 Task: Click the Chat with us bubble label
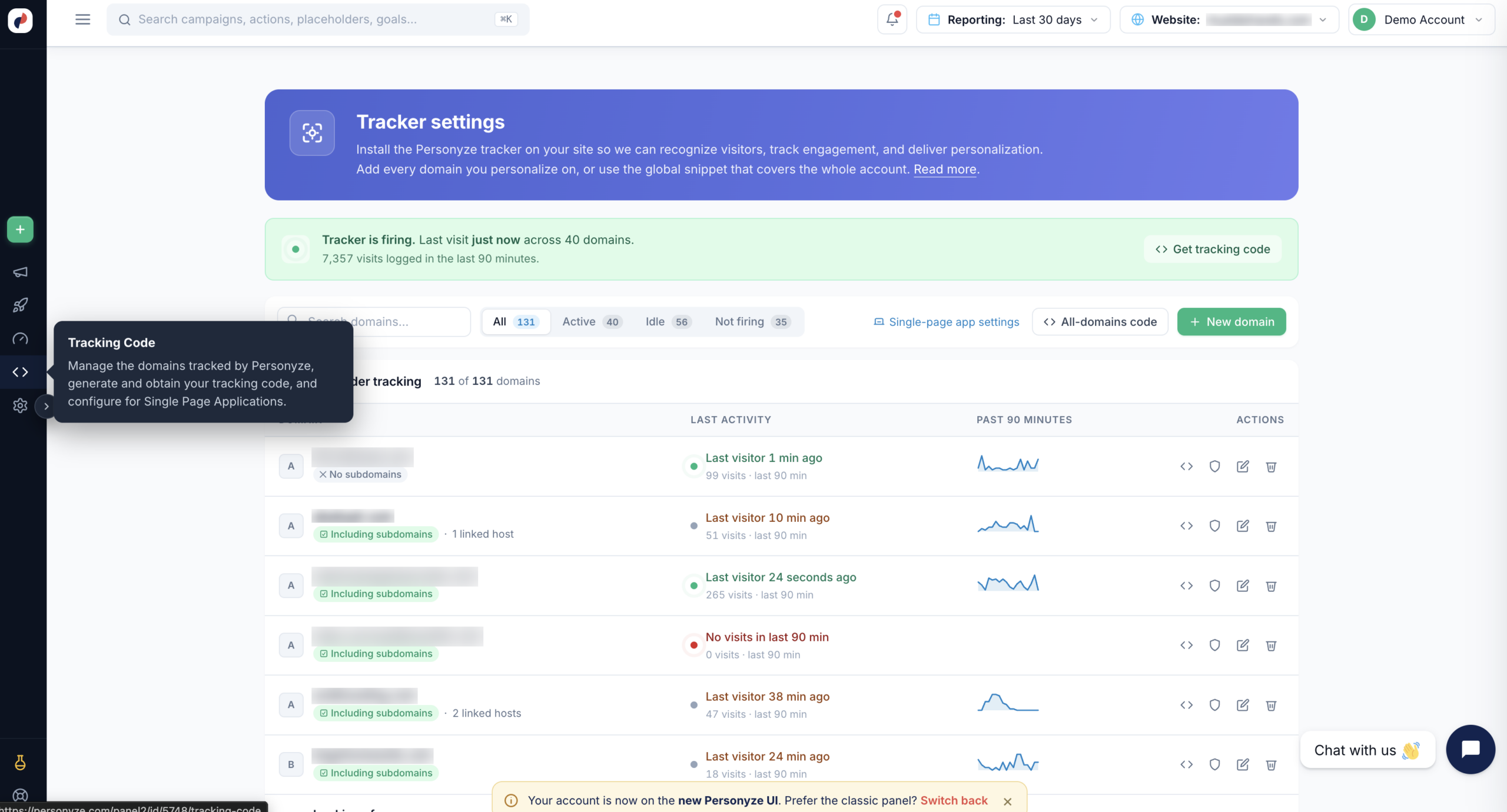pyautogui.click(x=1367, y=750)
